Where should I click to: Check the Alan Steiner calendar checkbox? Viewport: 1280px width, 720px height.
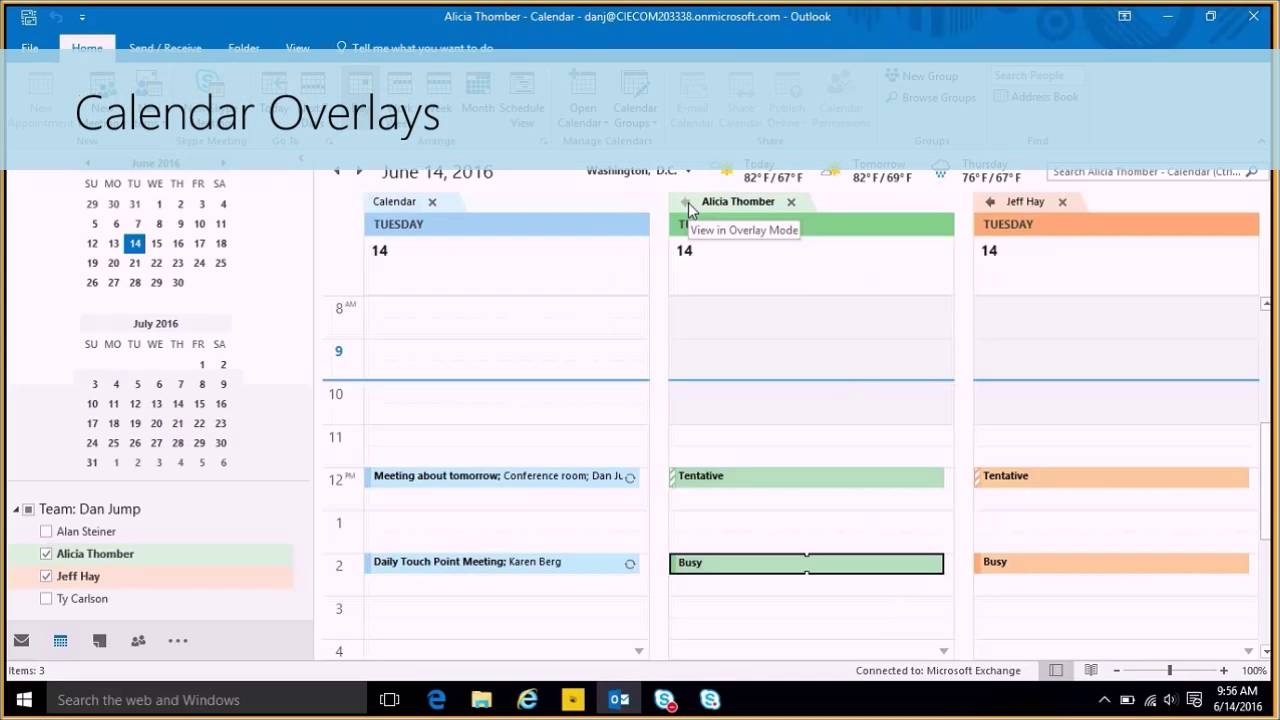tap(45, 532)
